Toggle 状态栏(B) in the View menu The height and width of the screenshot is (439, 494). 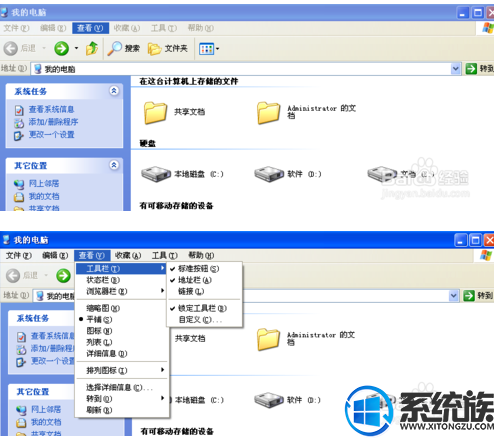(x=121, y=280)
